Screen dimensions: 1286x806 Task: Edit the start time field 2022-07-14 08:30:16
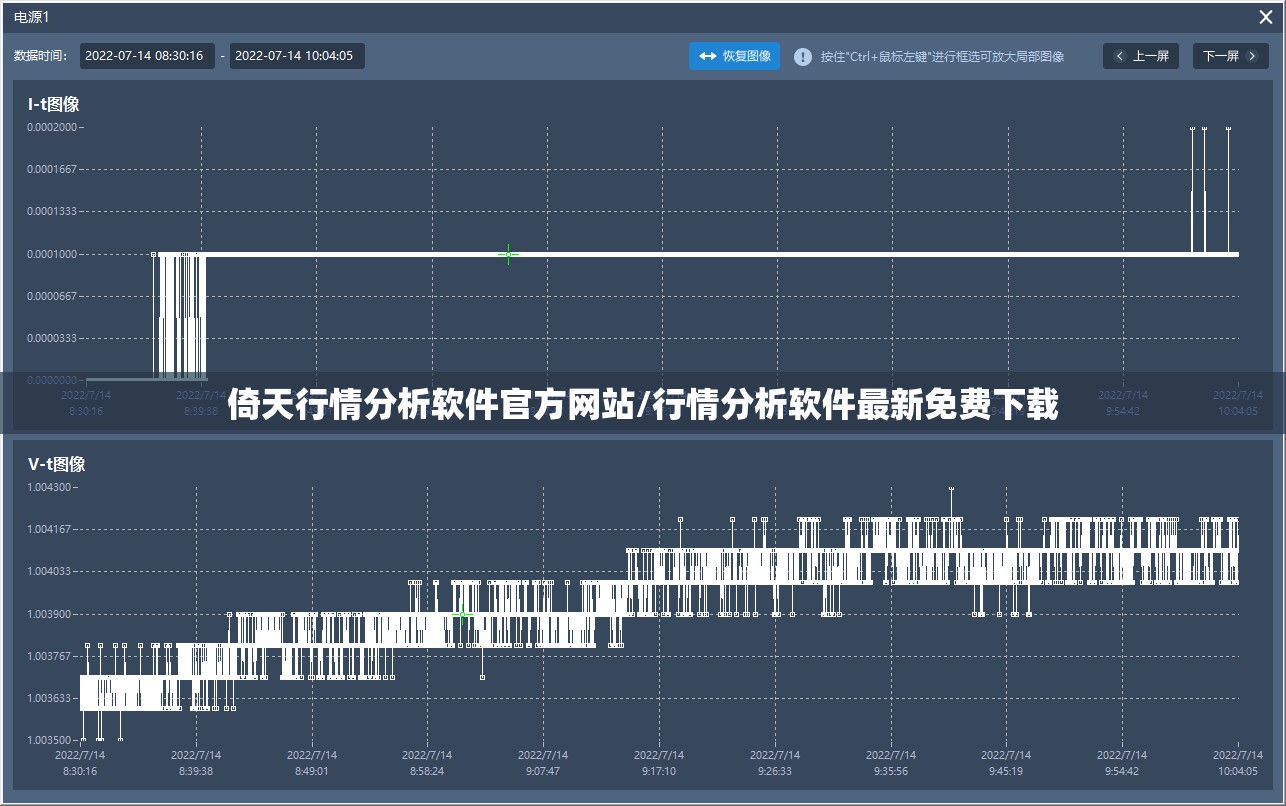(x=147, y=56)
